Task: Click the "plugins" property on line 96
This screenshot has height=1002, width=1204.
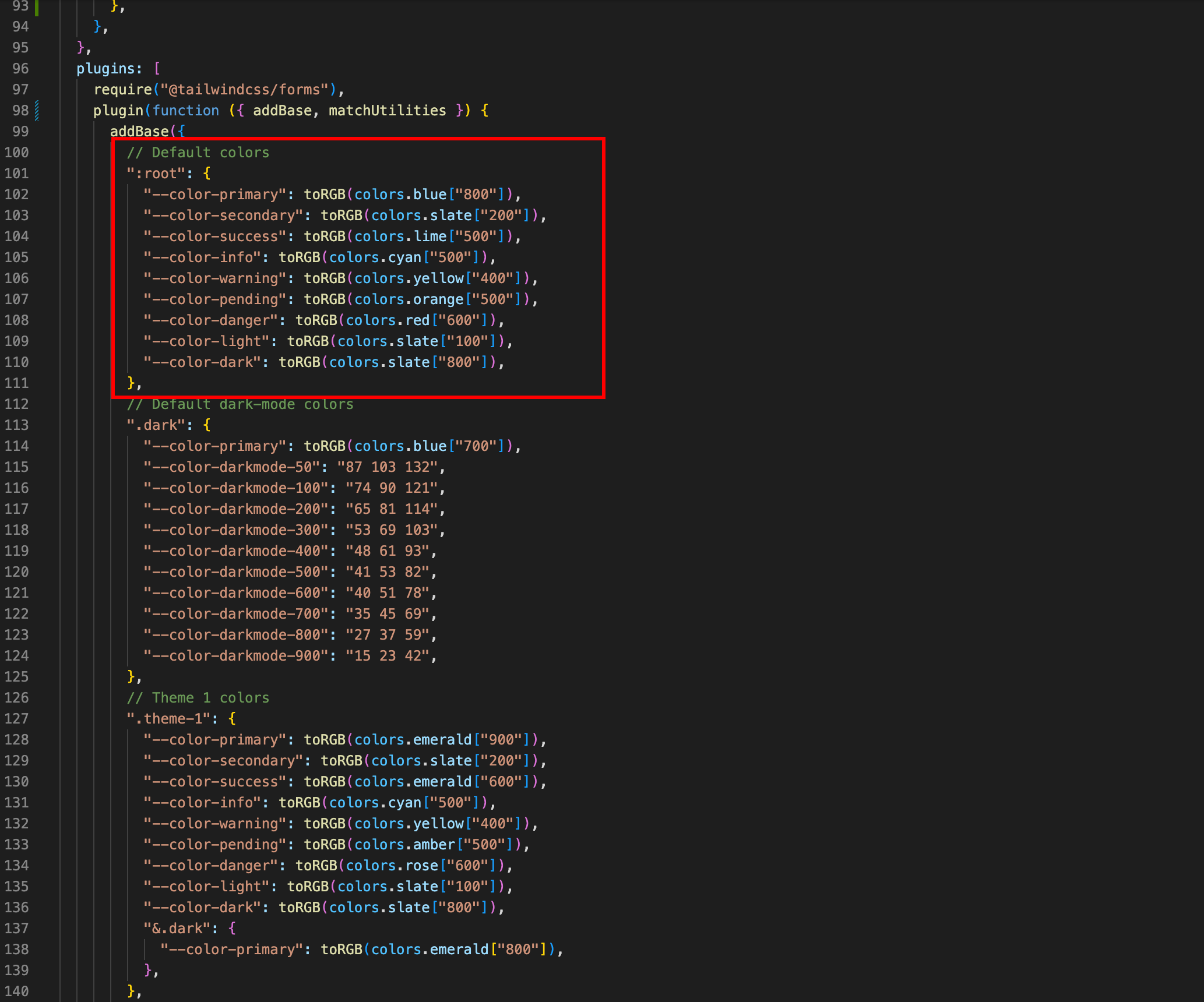Action: click(105, 69)
